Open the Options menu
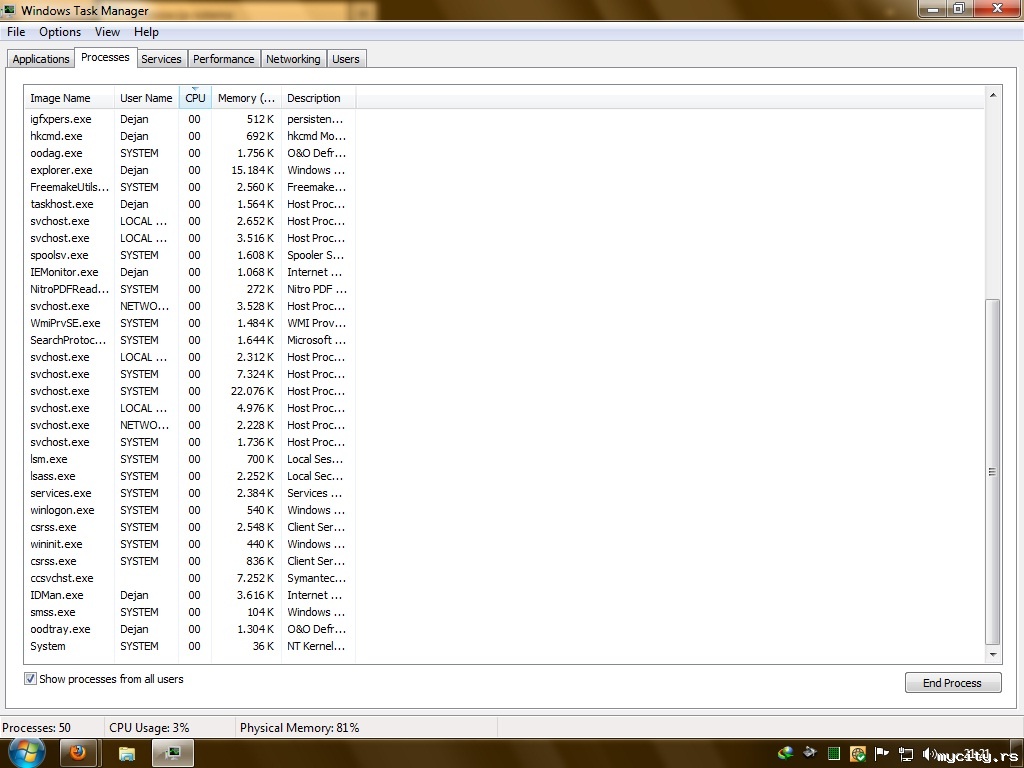The width and height of the screenshot is (1024, 768). pyautogui.click(x=60, y=32)
